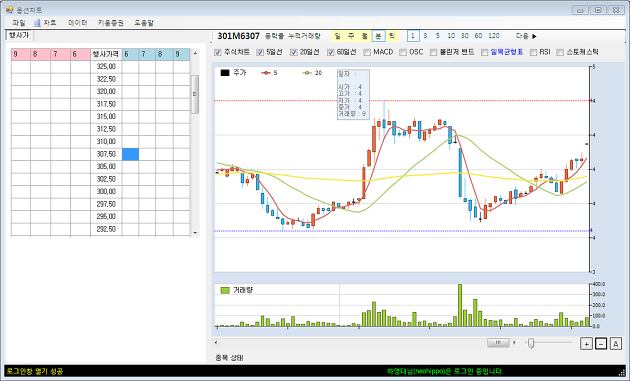Enable the OSC indicator checkbox

(x=403, y=52)
